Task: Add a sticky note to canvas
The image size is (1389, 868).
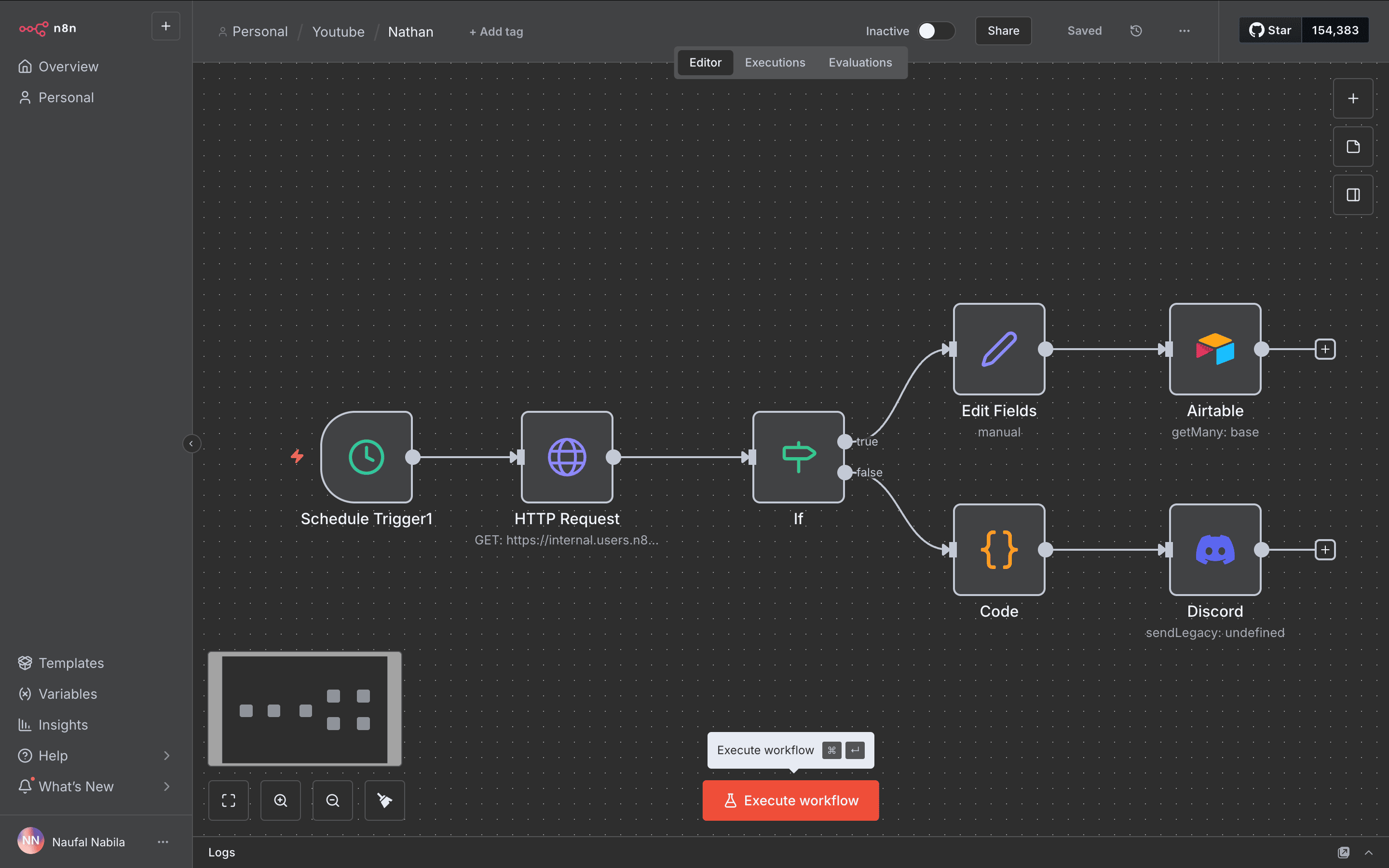Action: tap(1353, 147)
